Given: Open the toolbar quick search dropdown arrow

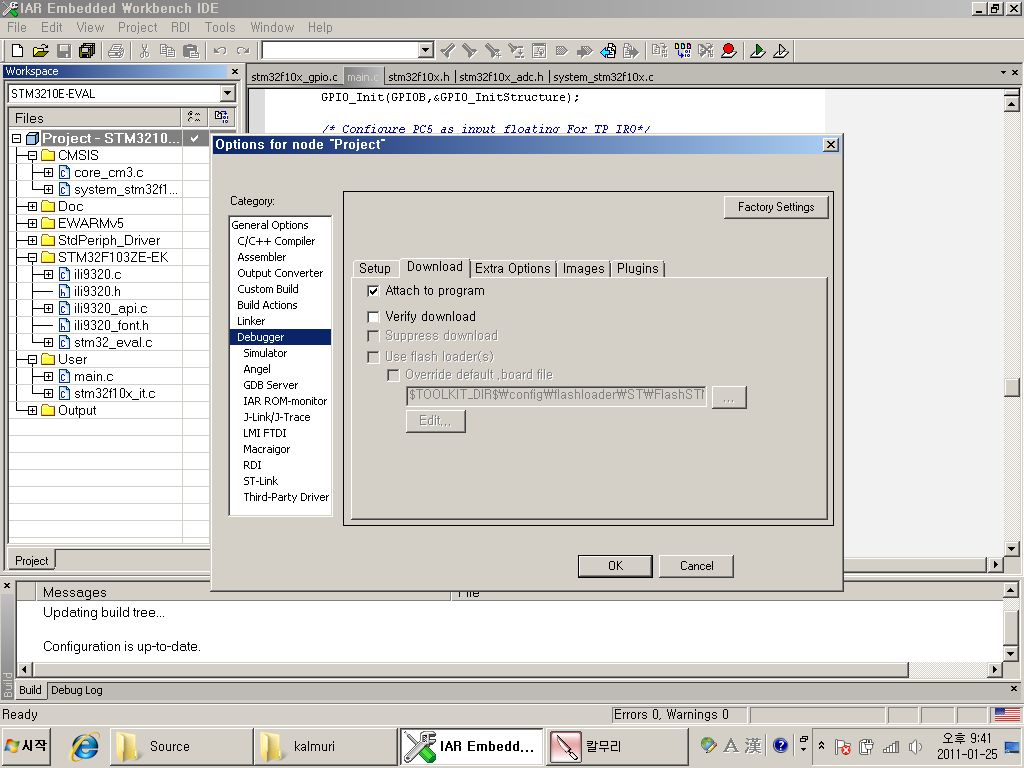Looking at the screenshot, I should tap(426, 50).
